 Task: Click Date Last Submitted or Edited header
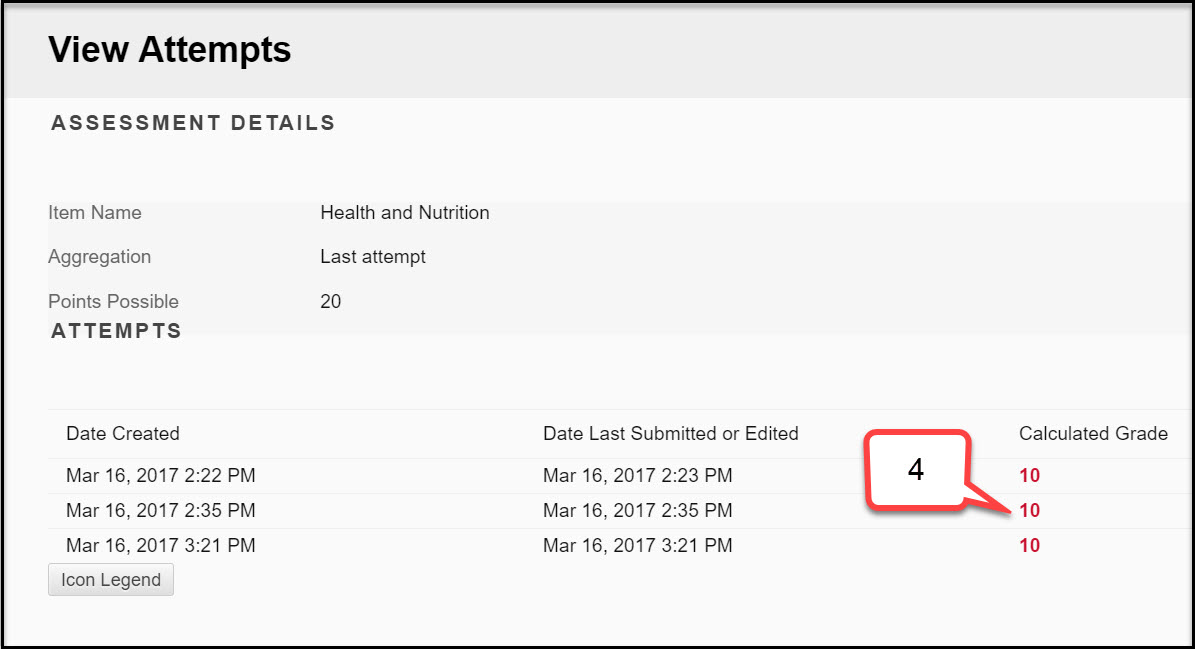(671, 433)
